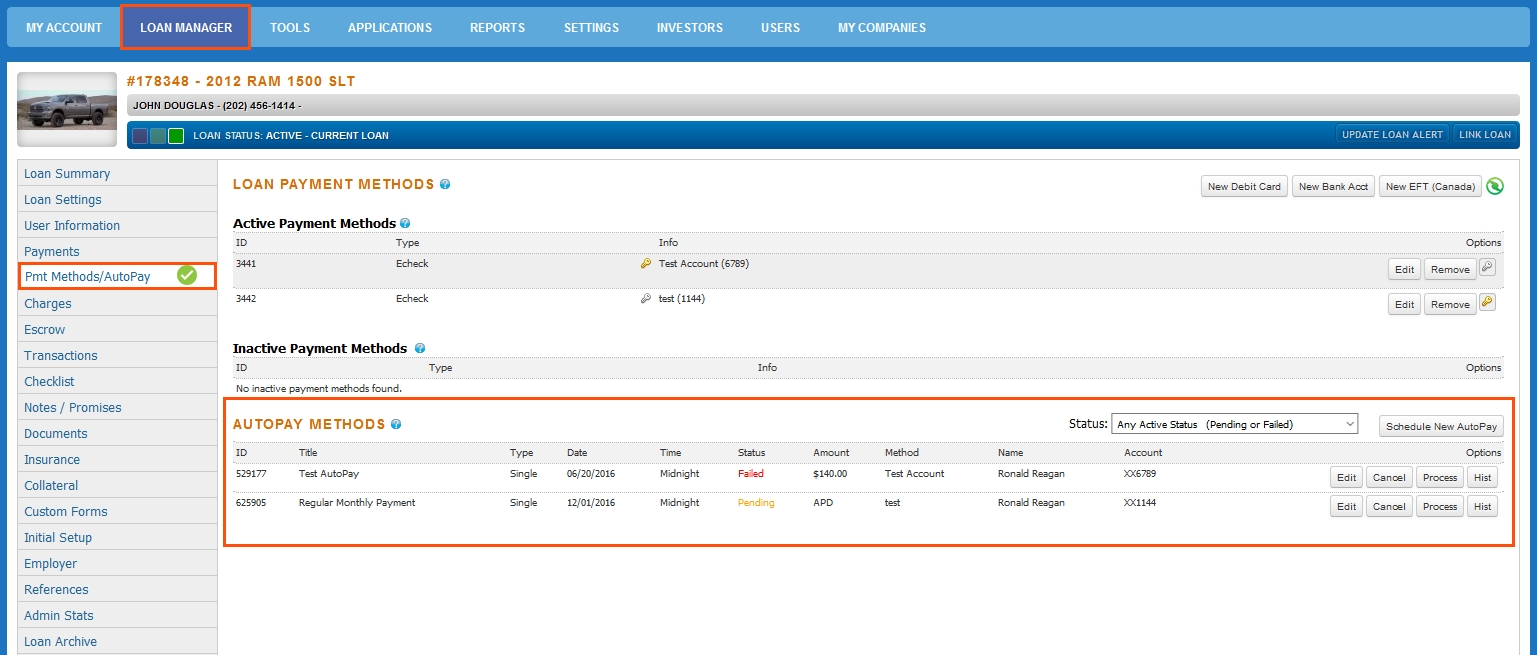Screen dimensions: 1537x655
Task: Click New EFT (Canada) button
Action: [x=1430, y=186]
